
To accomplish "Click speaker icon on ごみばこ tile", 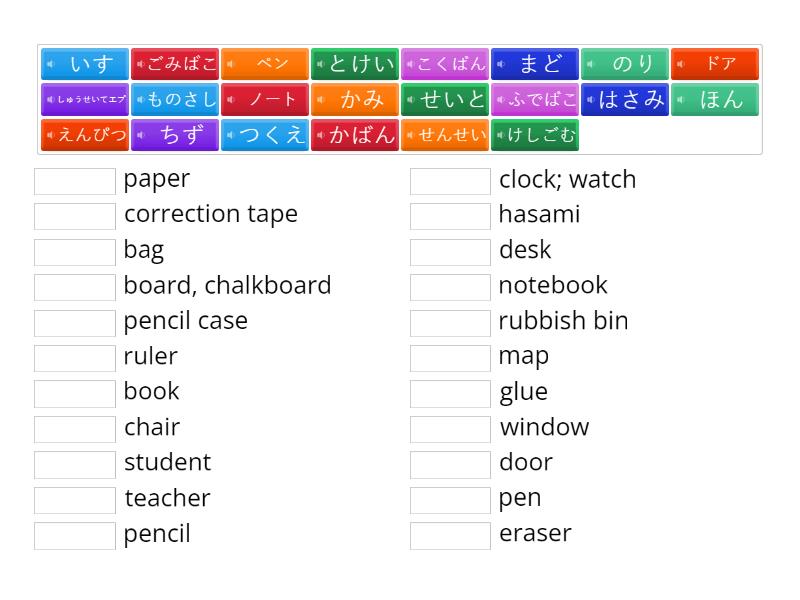I will click(x=140, y=64).
